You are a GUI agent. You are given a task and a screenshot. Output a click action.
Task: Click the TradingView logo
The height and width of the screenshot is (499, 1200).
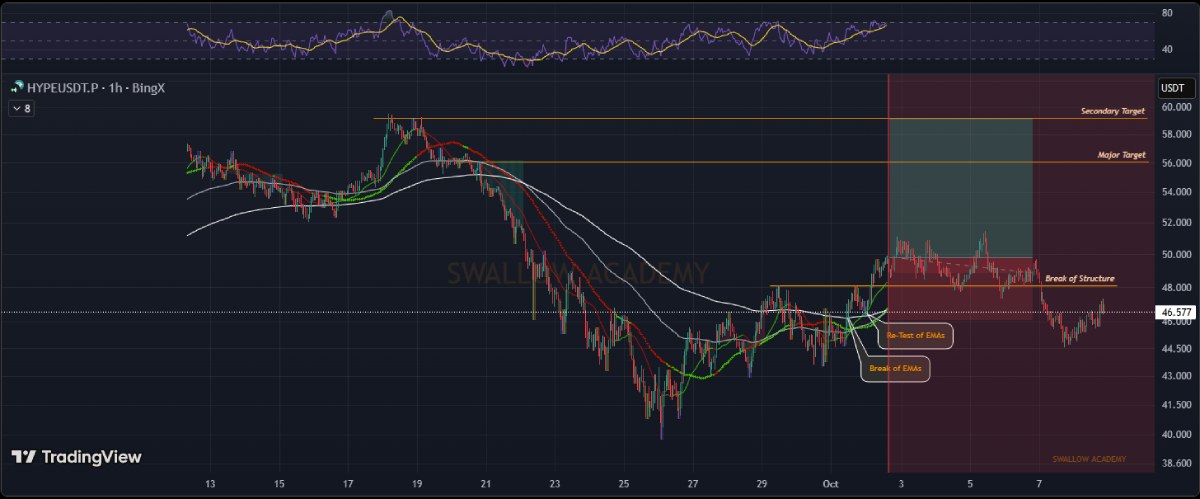tap(76, 457)
